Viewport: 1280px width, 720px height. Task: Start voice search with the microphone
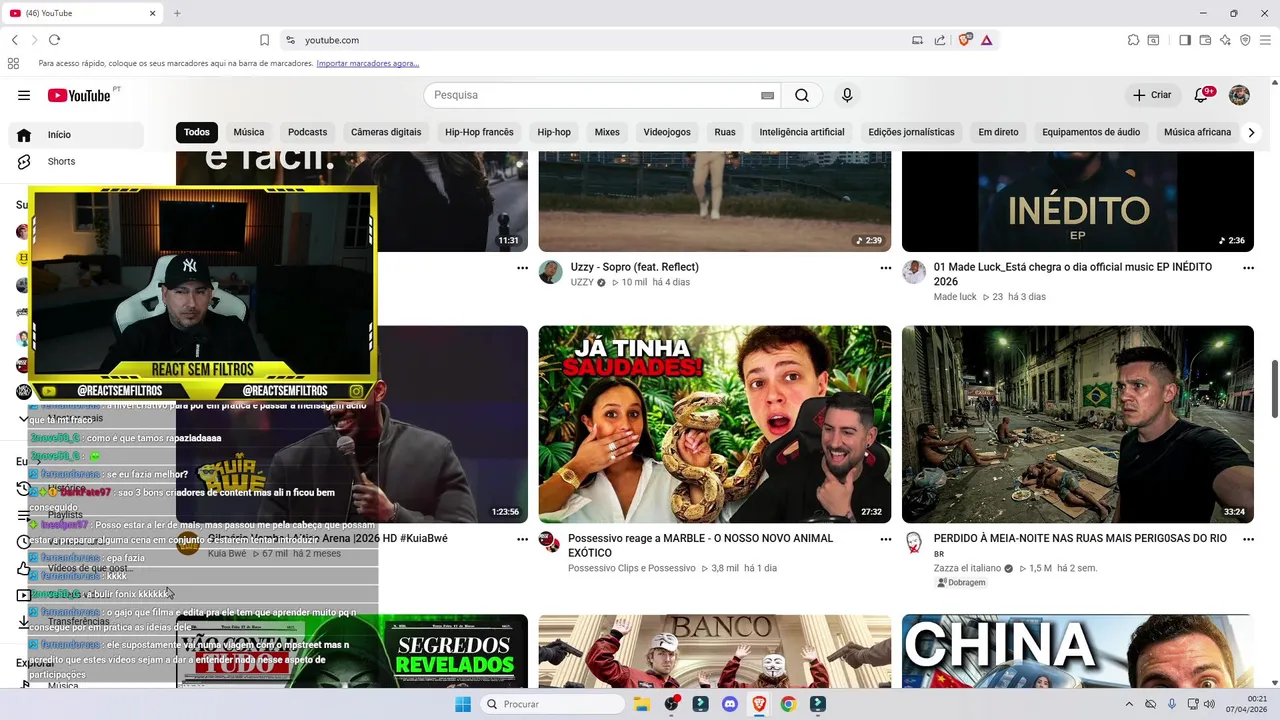click(847, 95)
